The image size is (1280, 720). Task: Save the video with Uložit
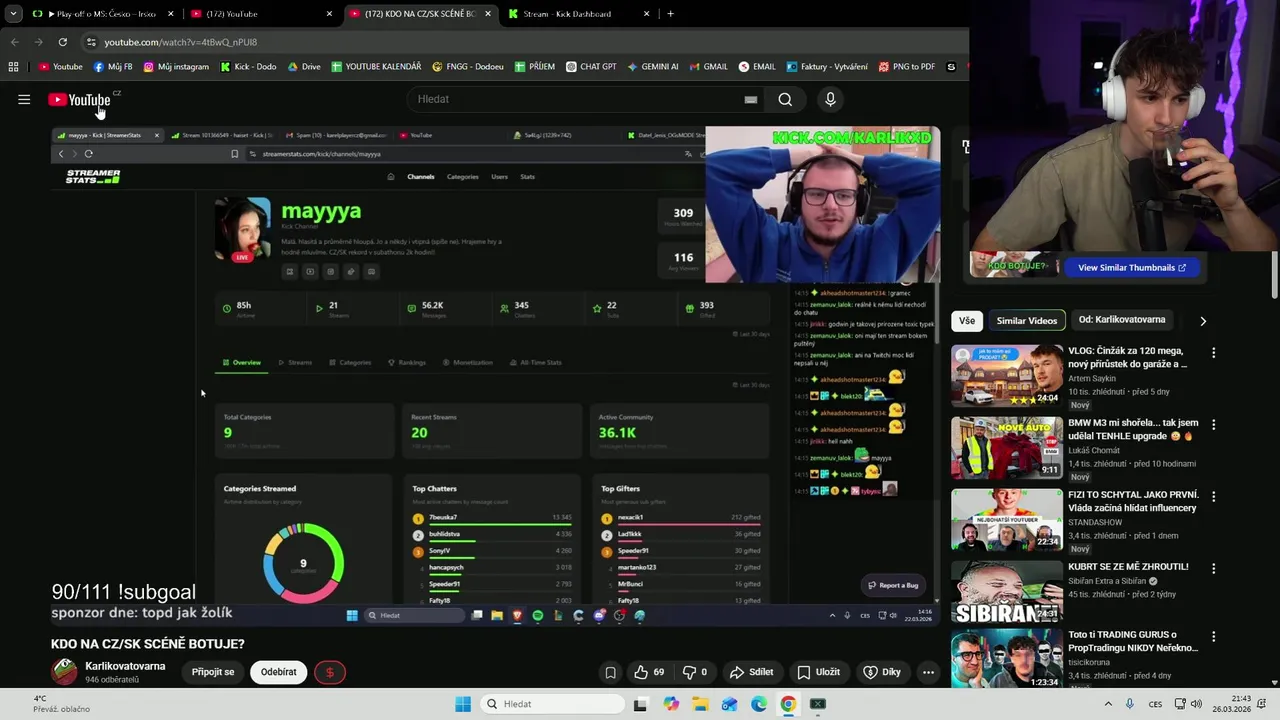[818, 672]
